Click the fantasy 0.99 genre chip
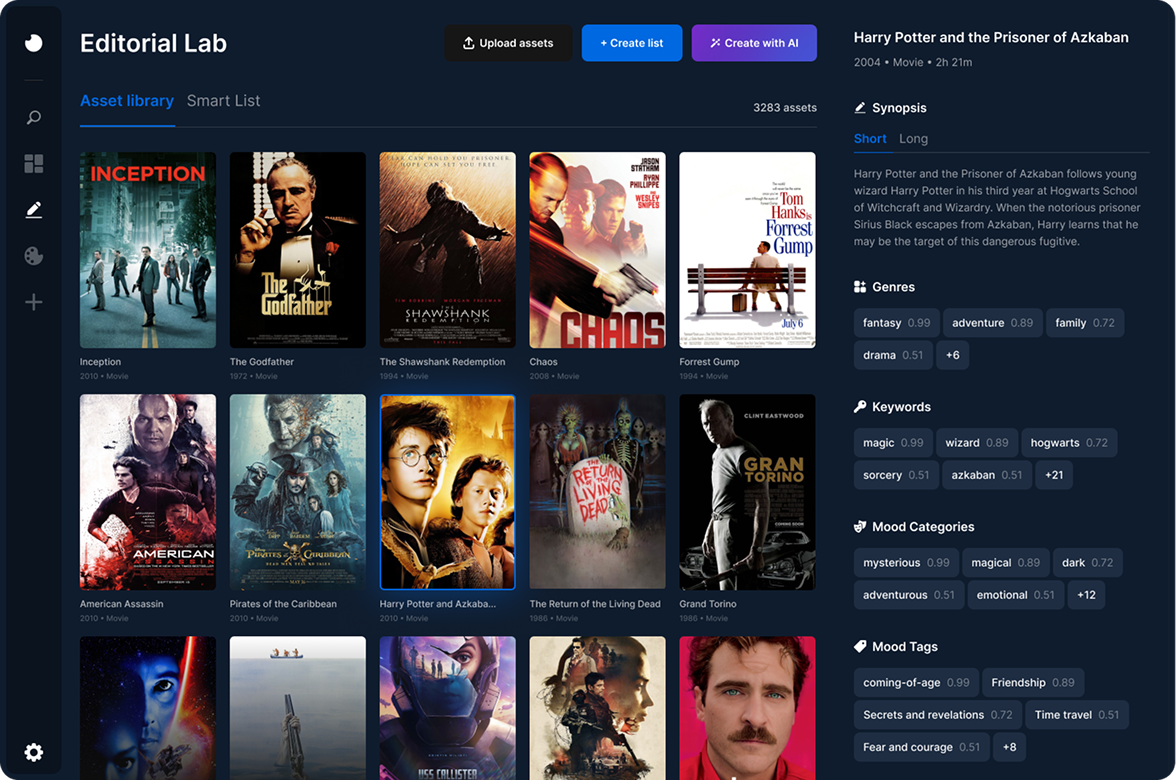The image size is (1176, 780). (x=896, y=322)
